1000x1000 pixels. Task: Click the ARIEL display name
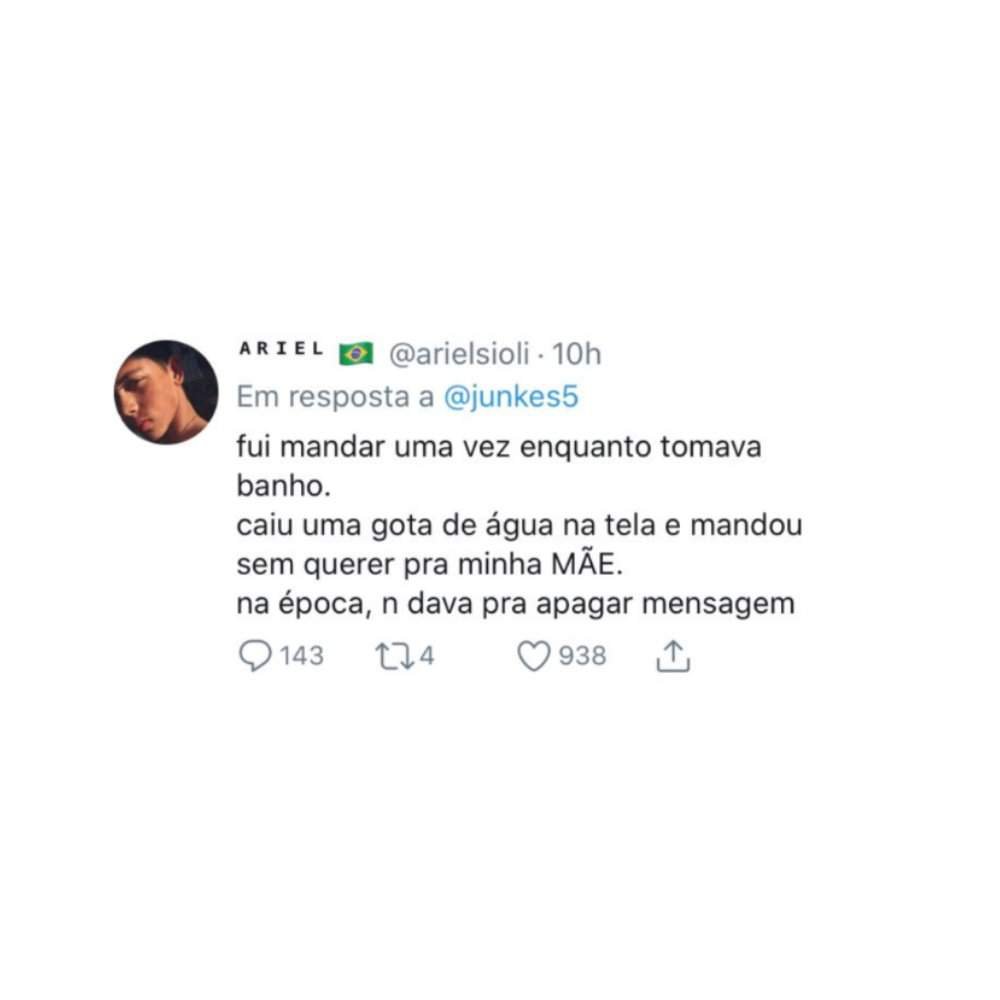coord(281,349)
